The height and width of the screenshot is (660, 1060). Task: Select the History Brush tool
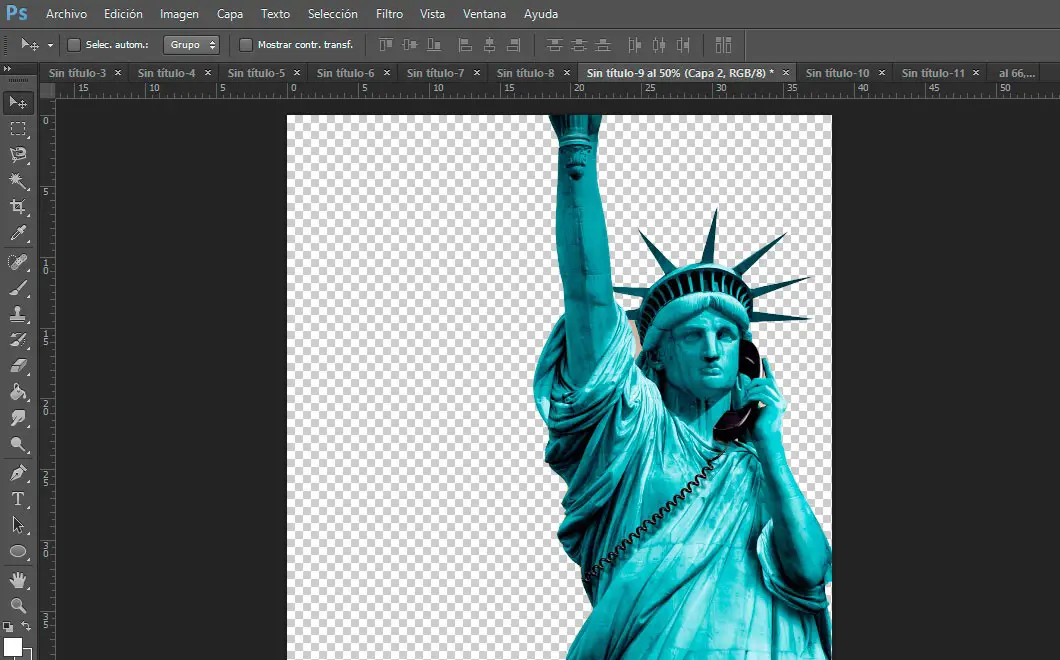click(18, 340)
